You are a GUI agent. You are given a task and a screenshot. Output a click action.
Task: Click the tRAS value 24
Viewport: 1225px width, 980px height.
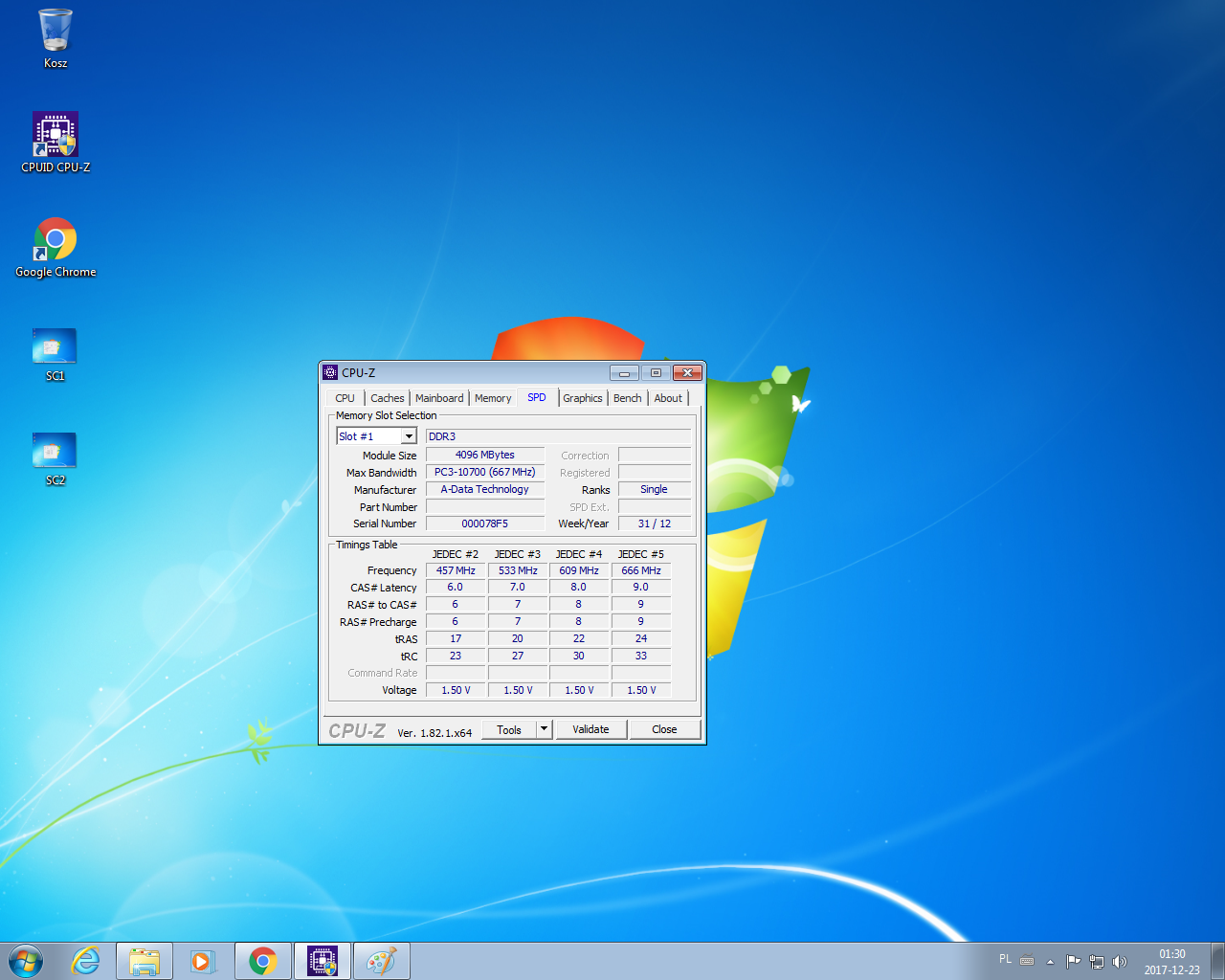(641, 638)
